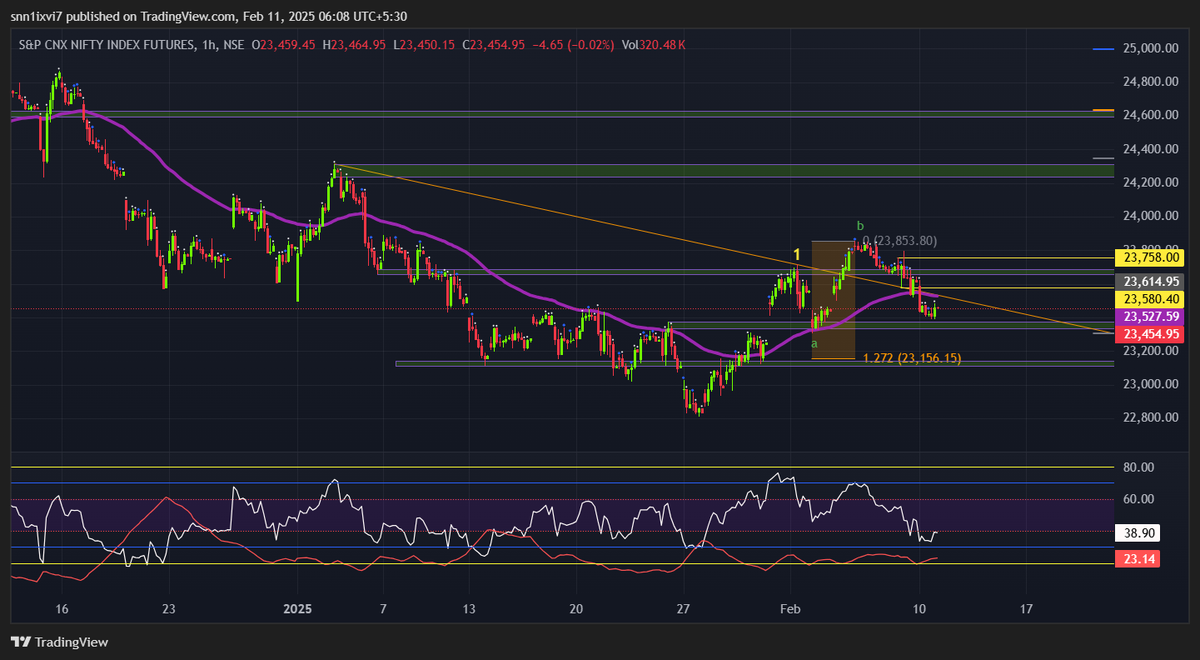The height and width of the screenshot is (660, 1200).
Task: Click the volume reading Vol320.48K
Action: [653, 45]
